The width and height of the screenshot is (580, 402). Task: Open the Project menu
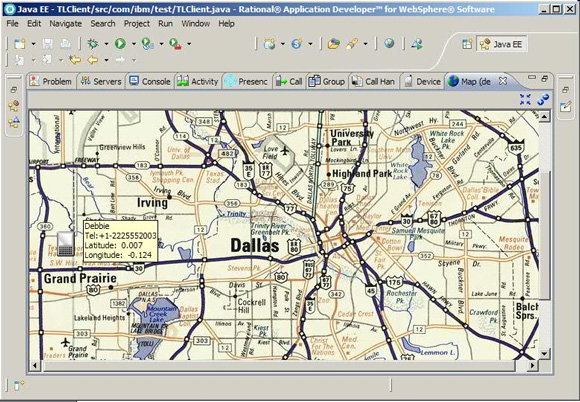[x=136, y=24]
